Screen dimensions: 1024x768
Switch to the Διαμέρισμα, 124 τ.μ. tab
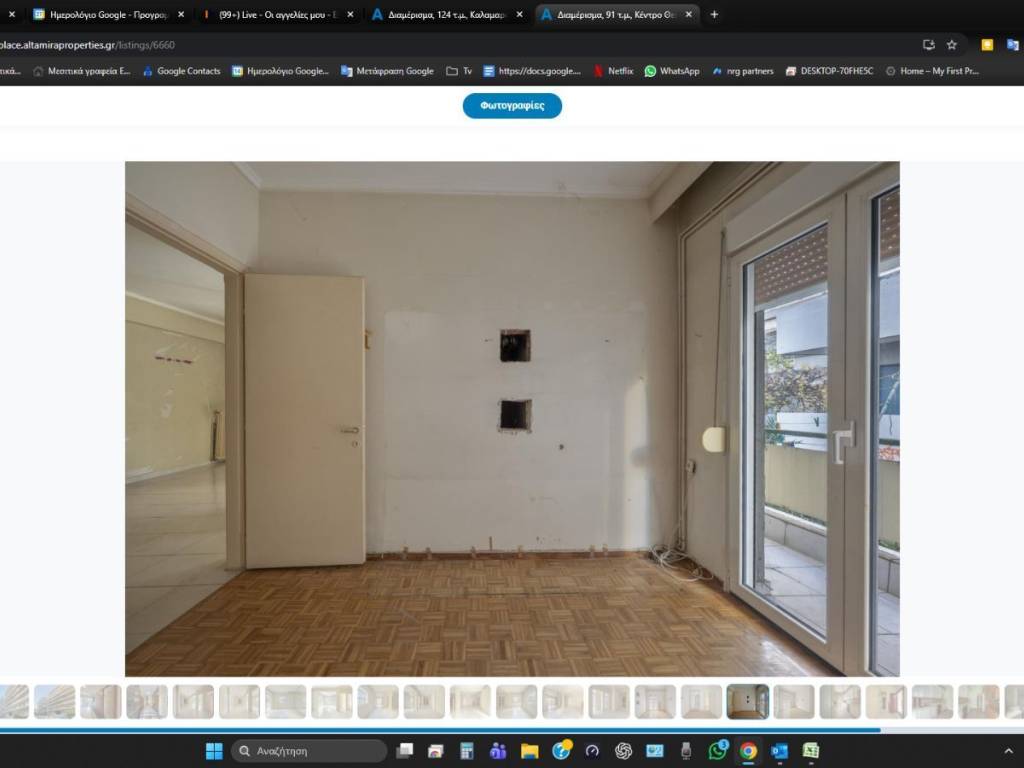tap(445, 15)
